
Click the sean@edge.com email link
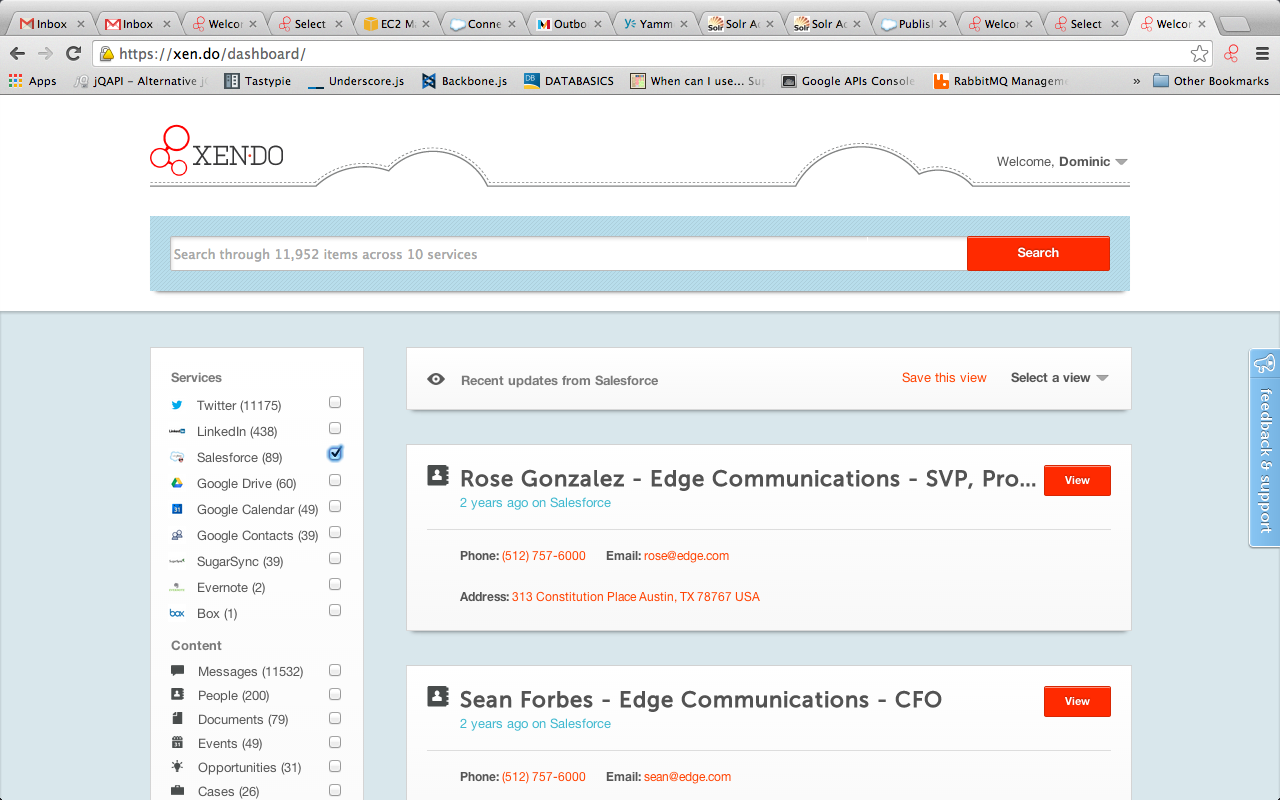pyautogui.click(x=687, y=777)
